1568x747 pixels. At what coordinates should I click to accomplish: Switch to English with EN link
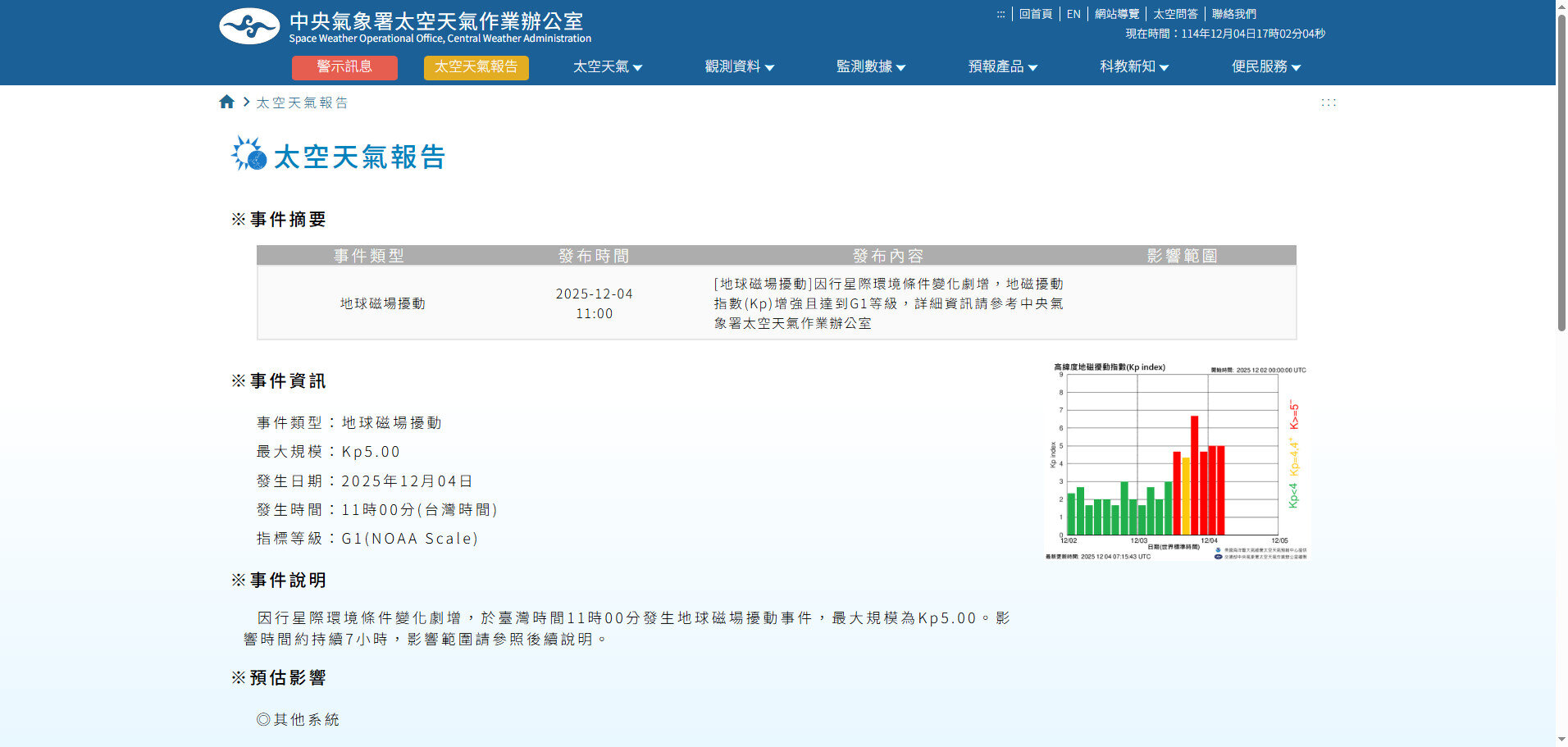[x=1073, y=14]
